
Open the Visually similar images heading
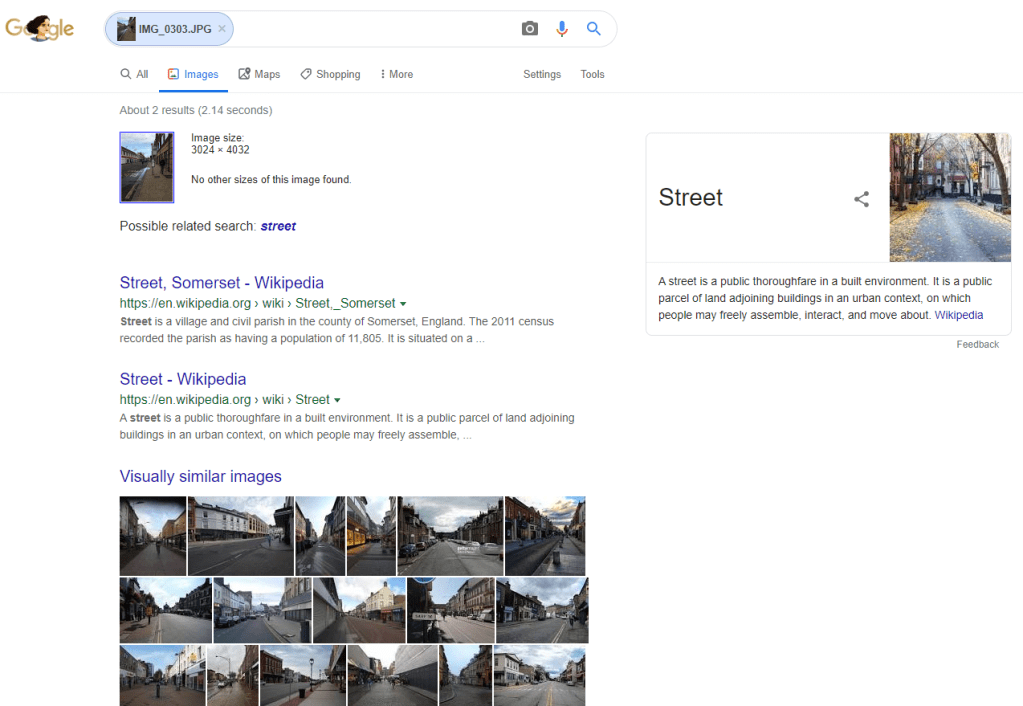click(x=200, y=476)
